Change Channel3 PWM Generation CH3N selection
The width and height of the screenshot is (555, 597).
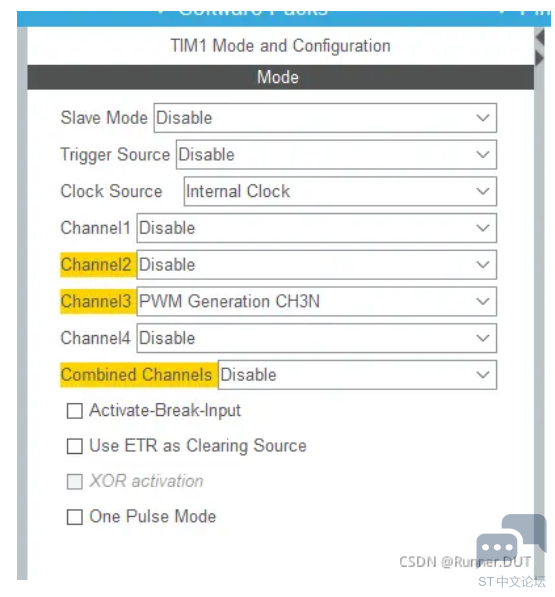coord(317,301)
